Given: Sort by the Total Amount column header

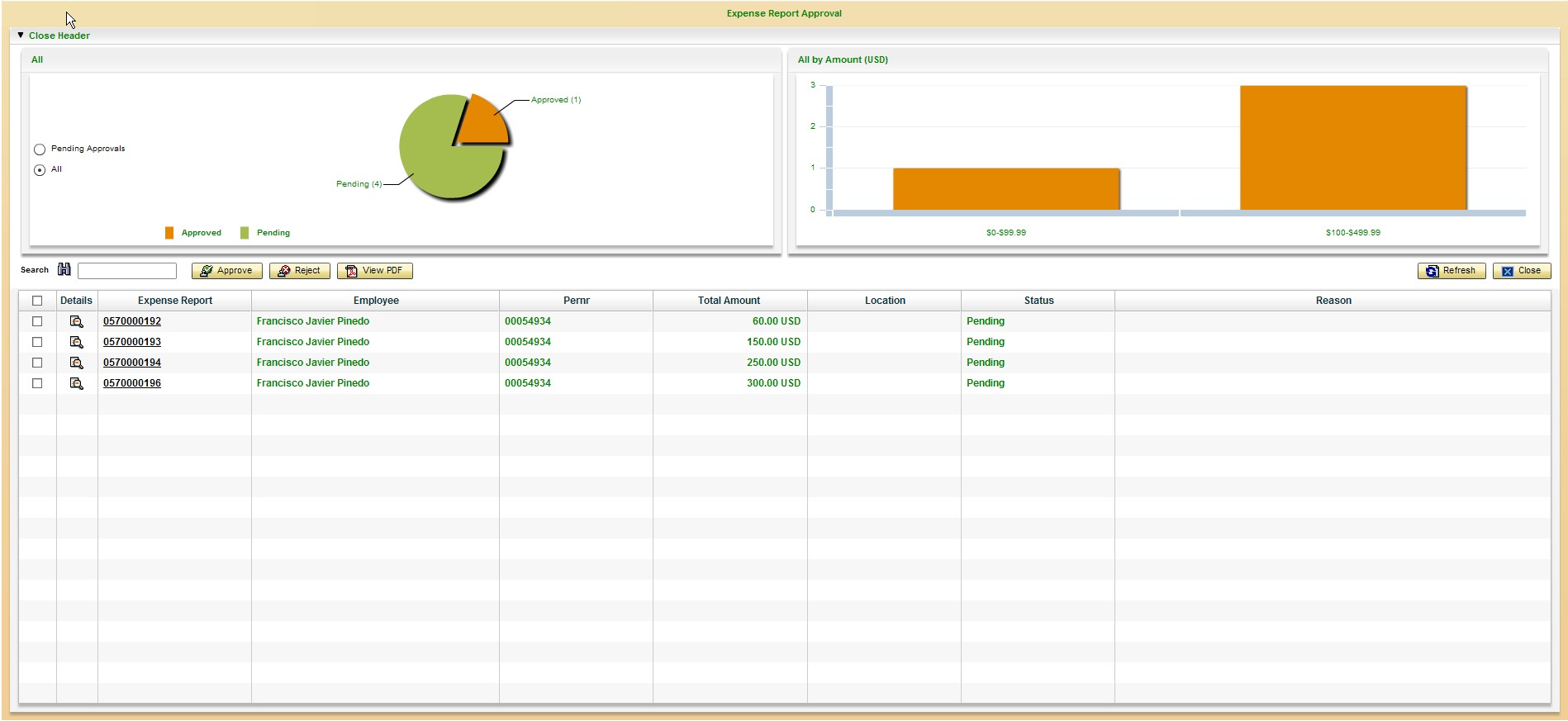Looking at the screenshot, I should [x=729, y=301].
